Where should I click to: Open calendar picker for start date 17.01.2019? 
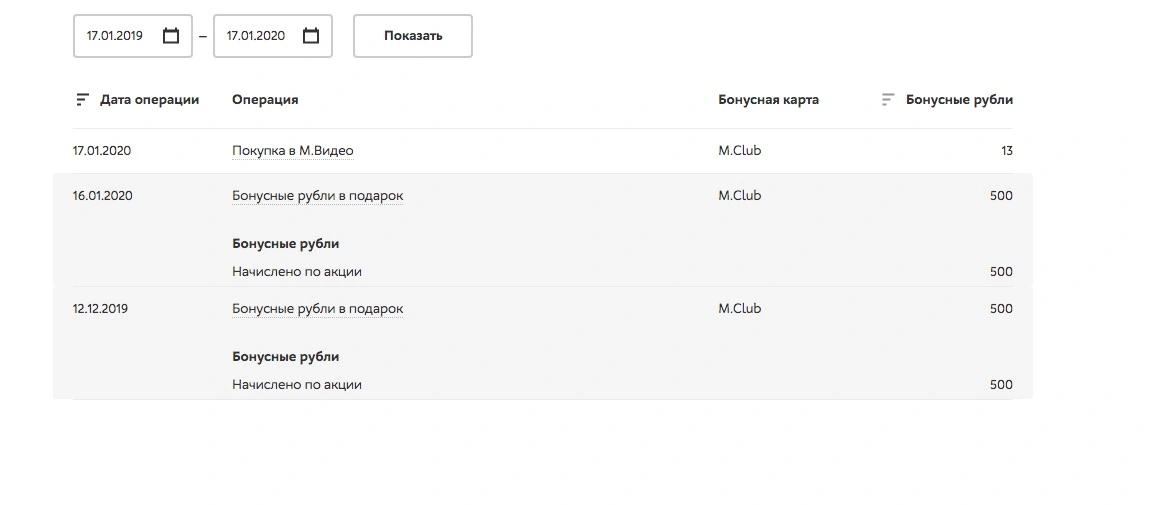(x=170, y=35)
